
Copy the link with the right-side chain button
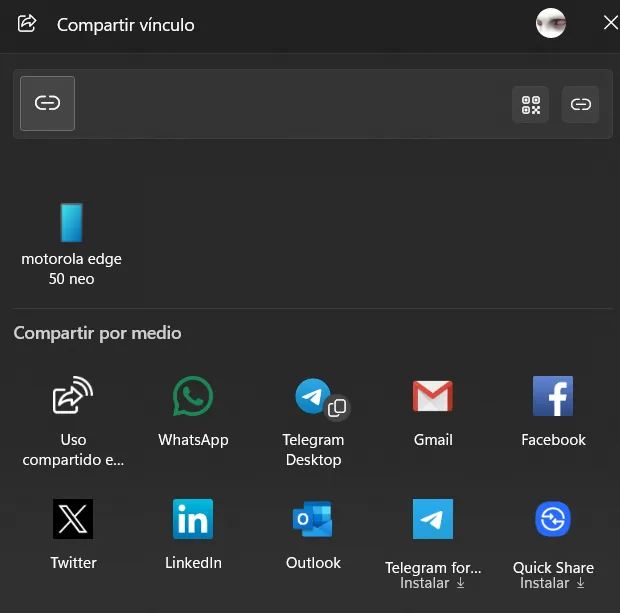pyautogui.click(x=580, y=105)
